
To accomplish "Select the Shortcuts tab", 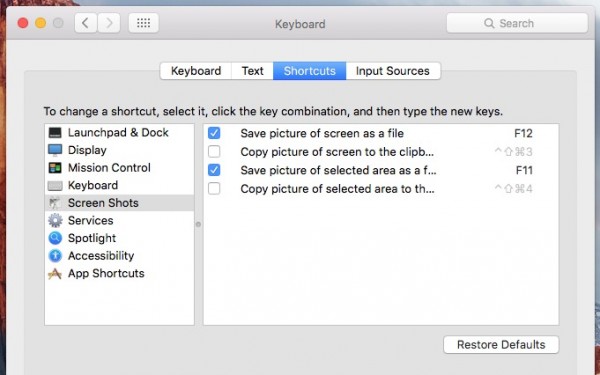I will pos(310,71).
